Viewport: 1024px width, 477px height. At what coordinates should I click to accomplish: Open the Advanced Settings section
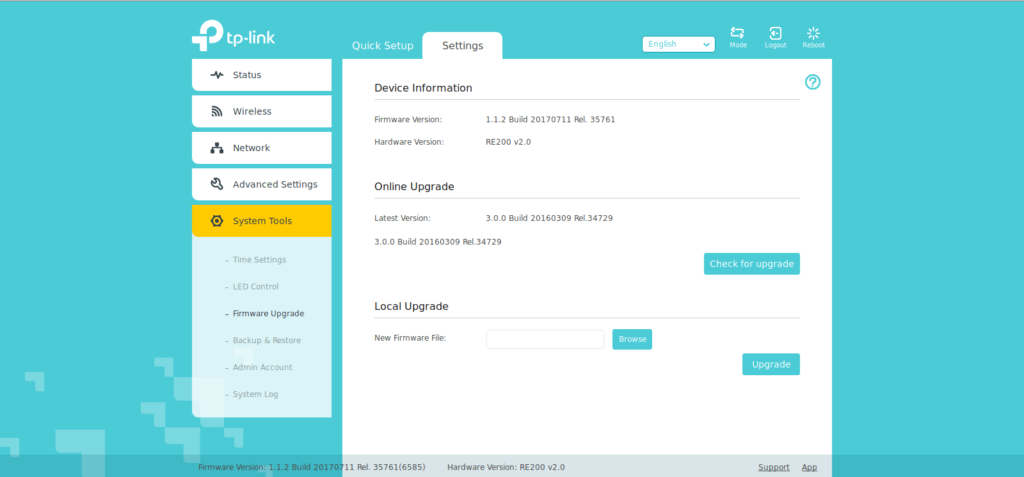click(261, 184)
